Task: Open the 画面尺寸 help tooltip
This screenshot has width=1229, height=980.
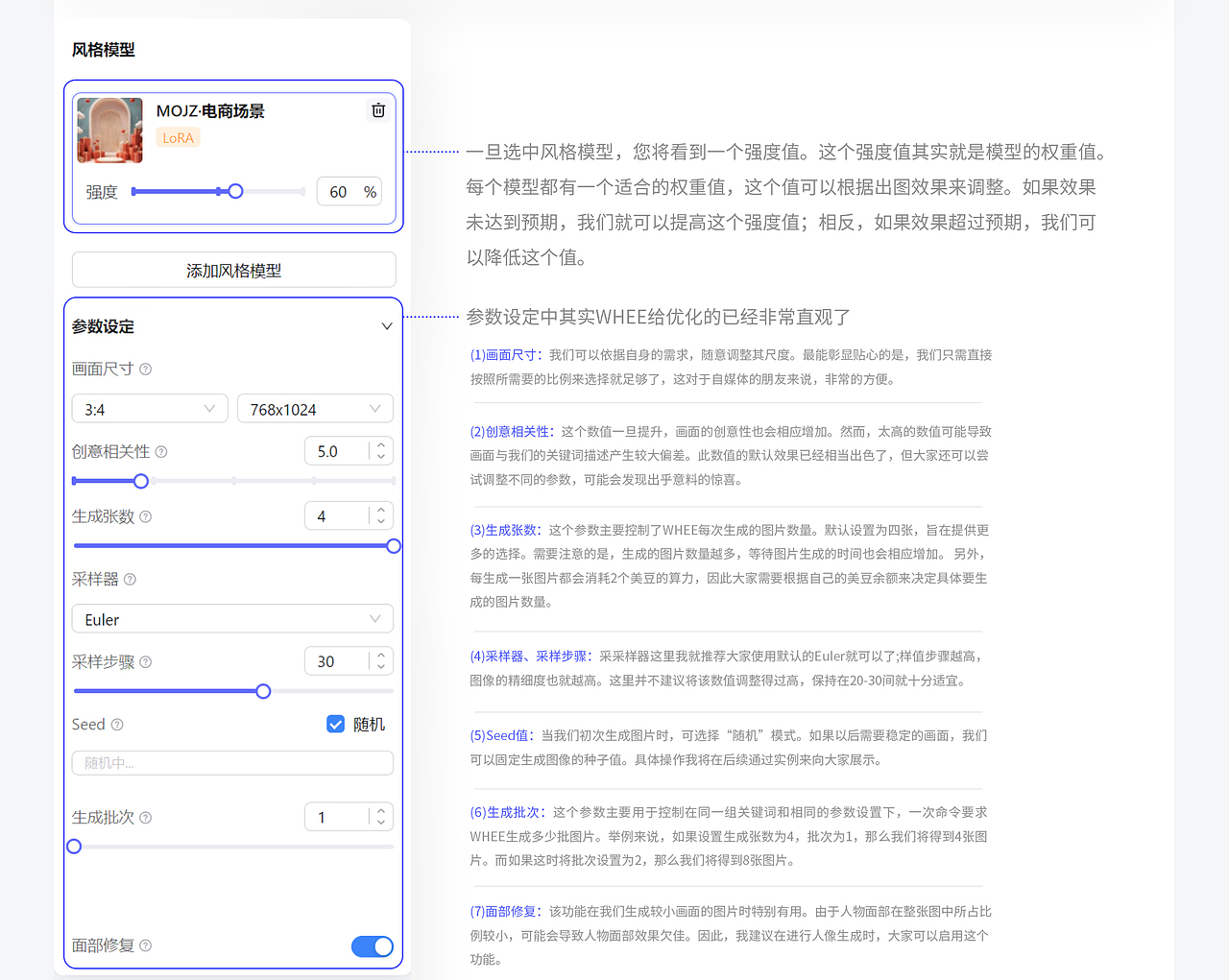Action: coord(143,369)
